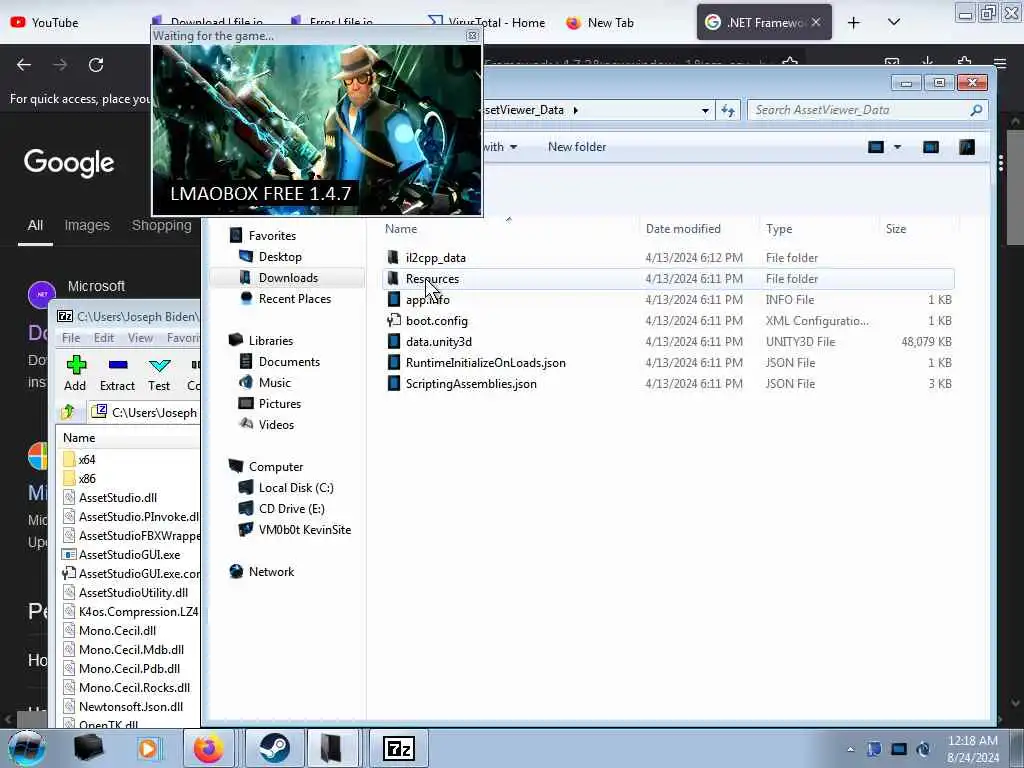
Task: Open the 7-Zip Edit menu
Action: coord(104,338)
